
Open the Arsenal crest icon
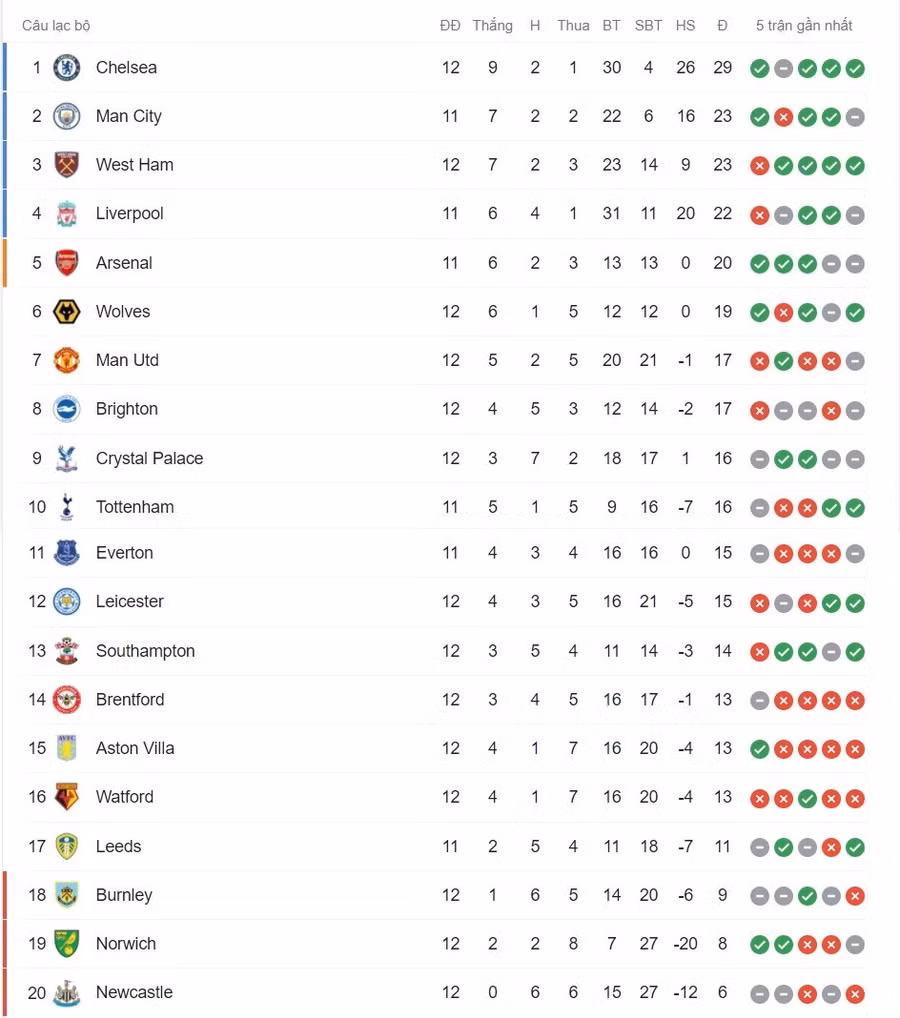67,263
